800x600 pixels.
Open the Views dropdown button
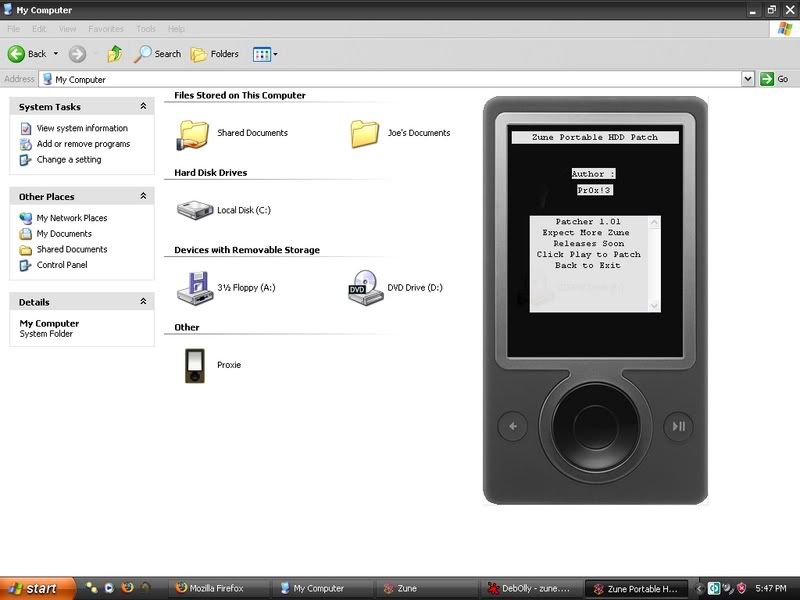pos(265,54)
